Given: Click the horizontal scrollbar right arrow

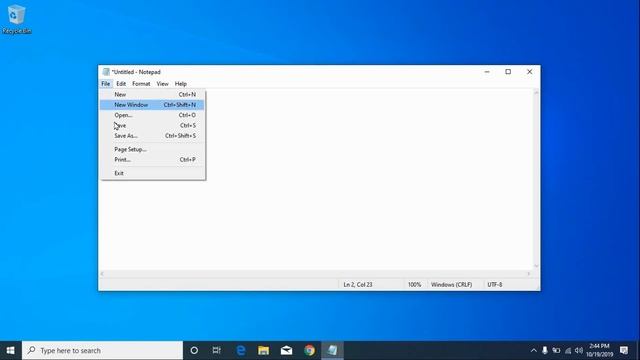Looking at the screenshot, I should [529, 274].
